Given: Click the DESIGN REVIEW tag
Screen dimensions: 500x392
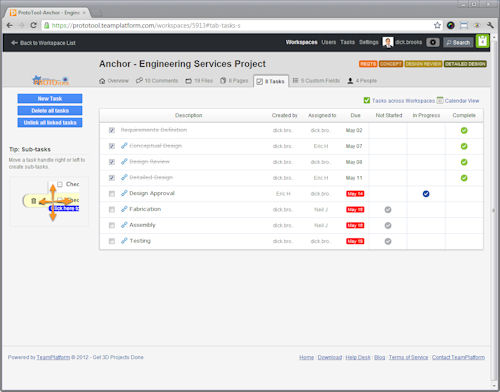Looking at the screenshot, I should pos(423,64).
